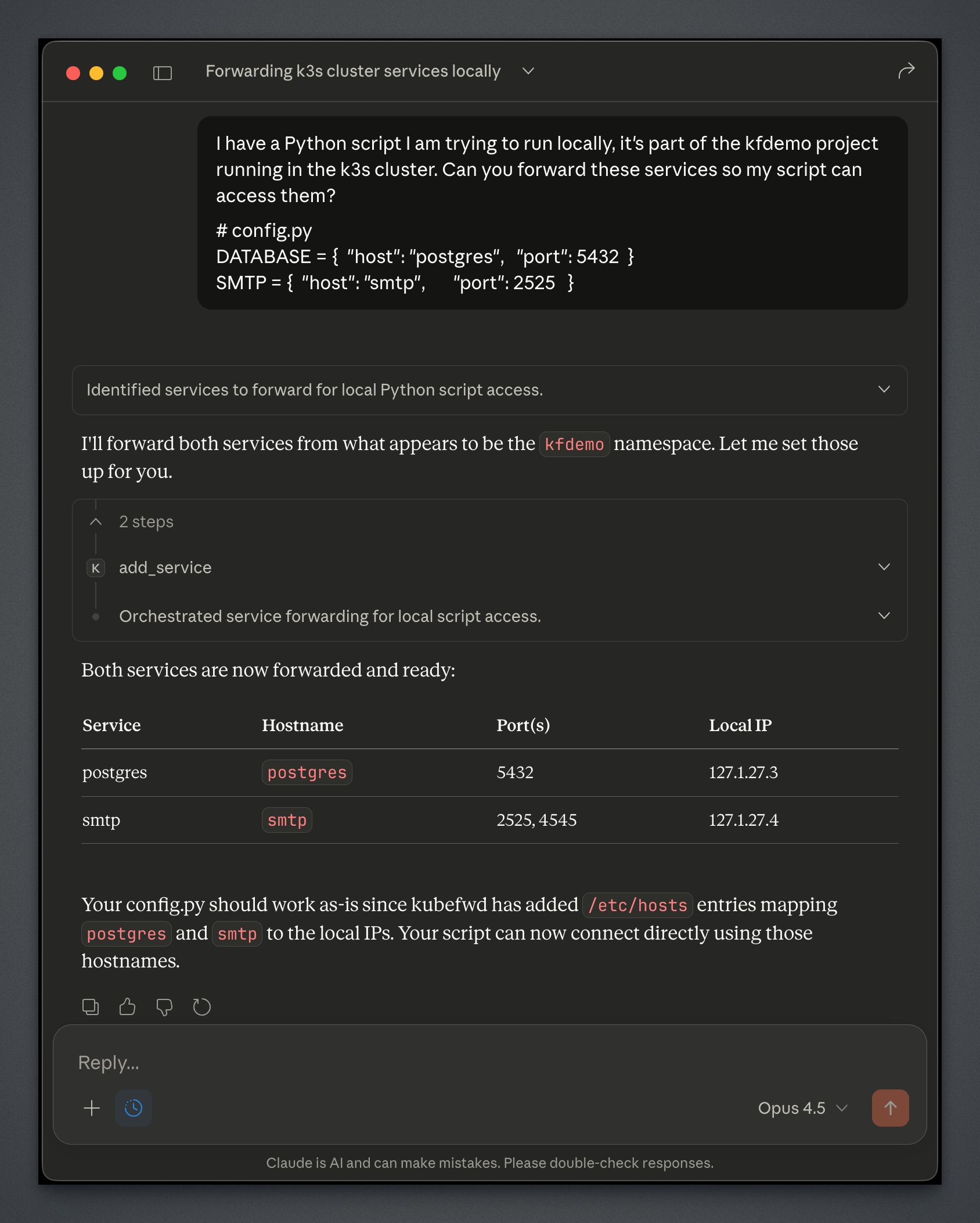
Task: Give the response a thumbs up
Action: click(x=127, y=1006)
